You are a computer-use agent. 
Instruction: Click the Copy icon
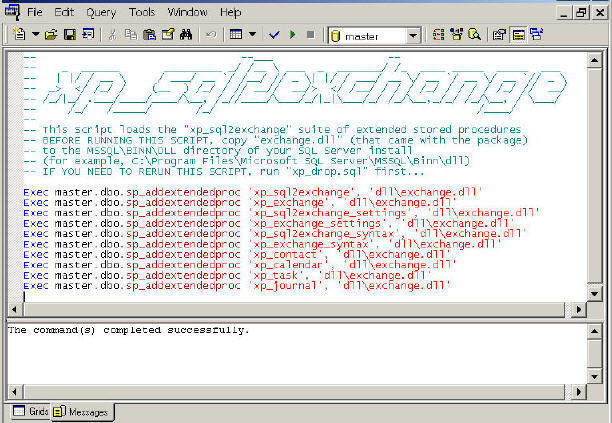click(x=131, y=35)
